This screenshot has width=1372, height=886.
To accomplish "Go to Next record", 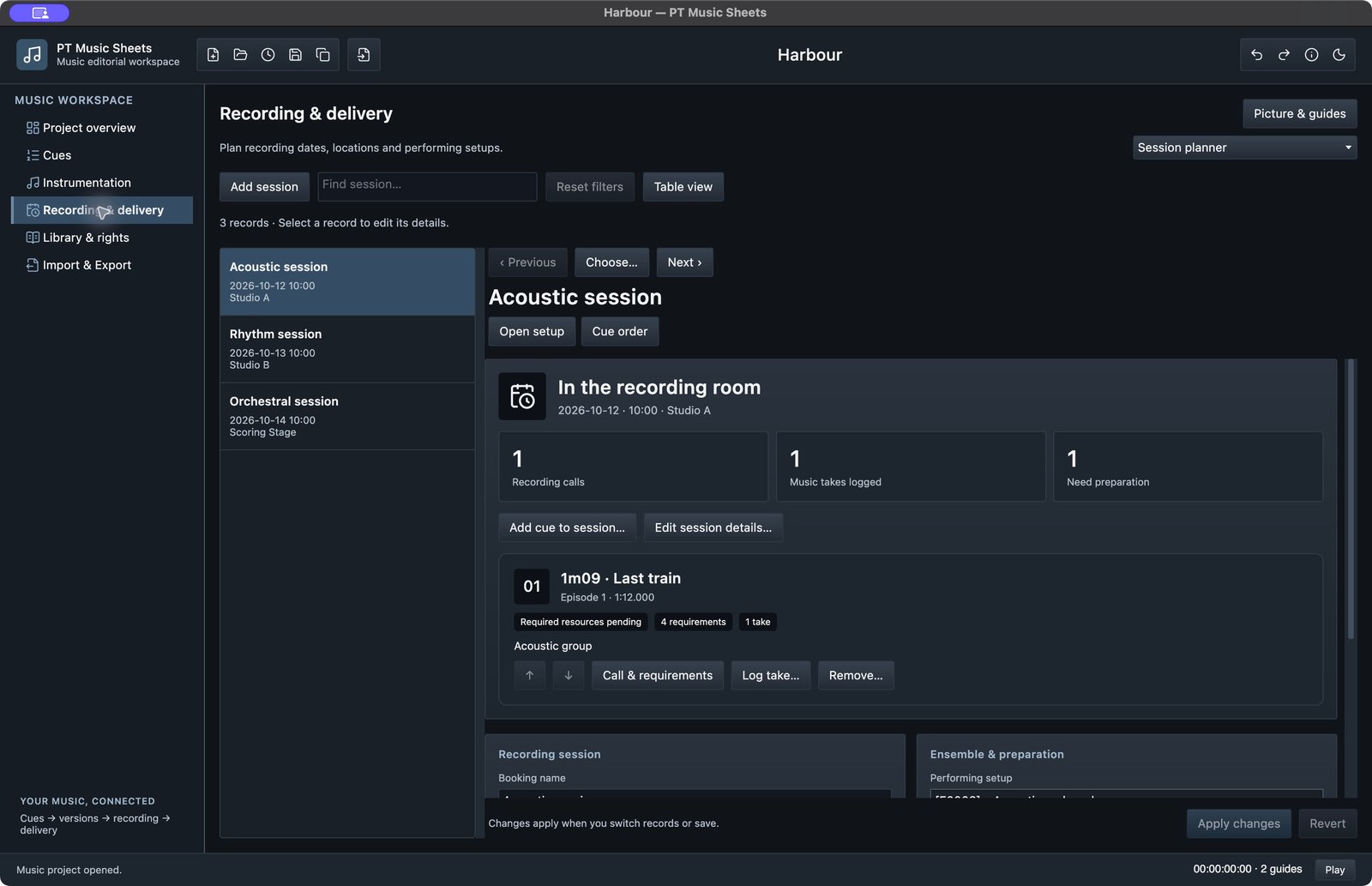I will 684,262.
